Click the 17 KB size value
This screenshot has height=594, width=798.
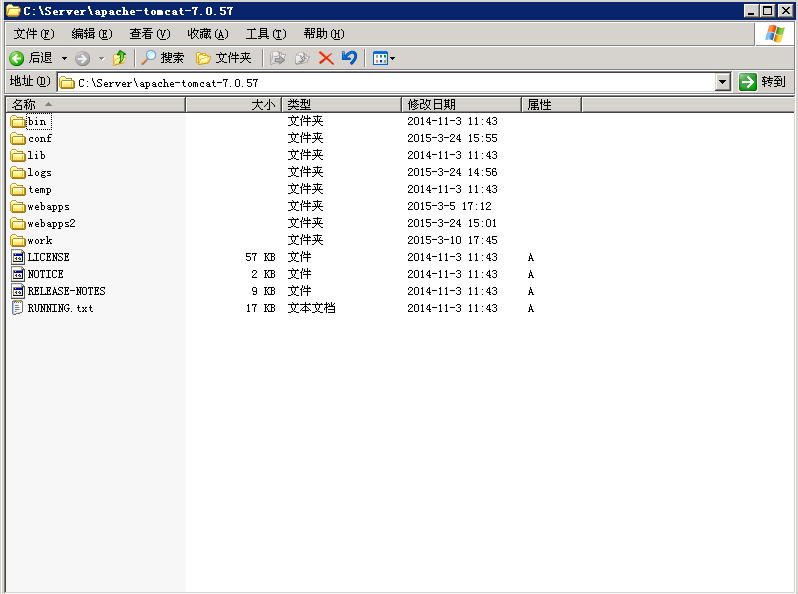[x=260, y=308]
